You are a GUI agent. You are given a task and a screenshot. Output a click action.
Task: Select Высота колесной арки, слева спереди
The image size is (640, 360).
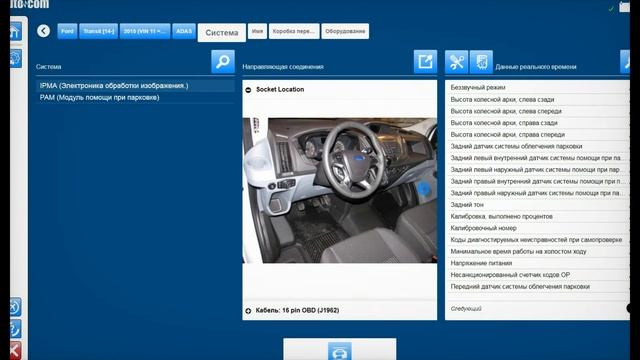pyautogui.click(x=537, y=111)
